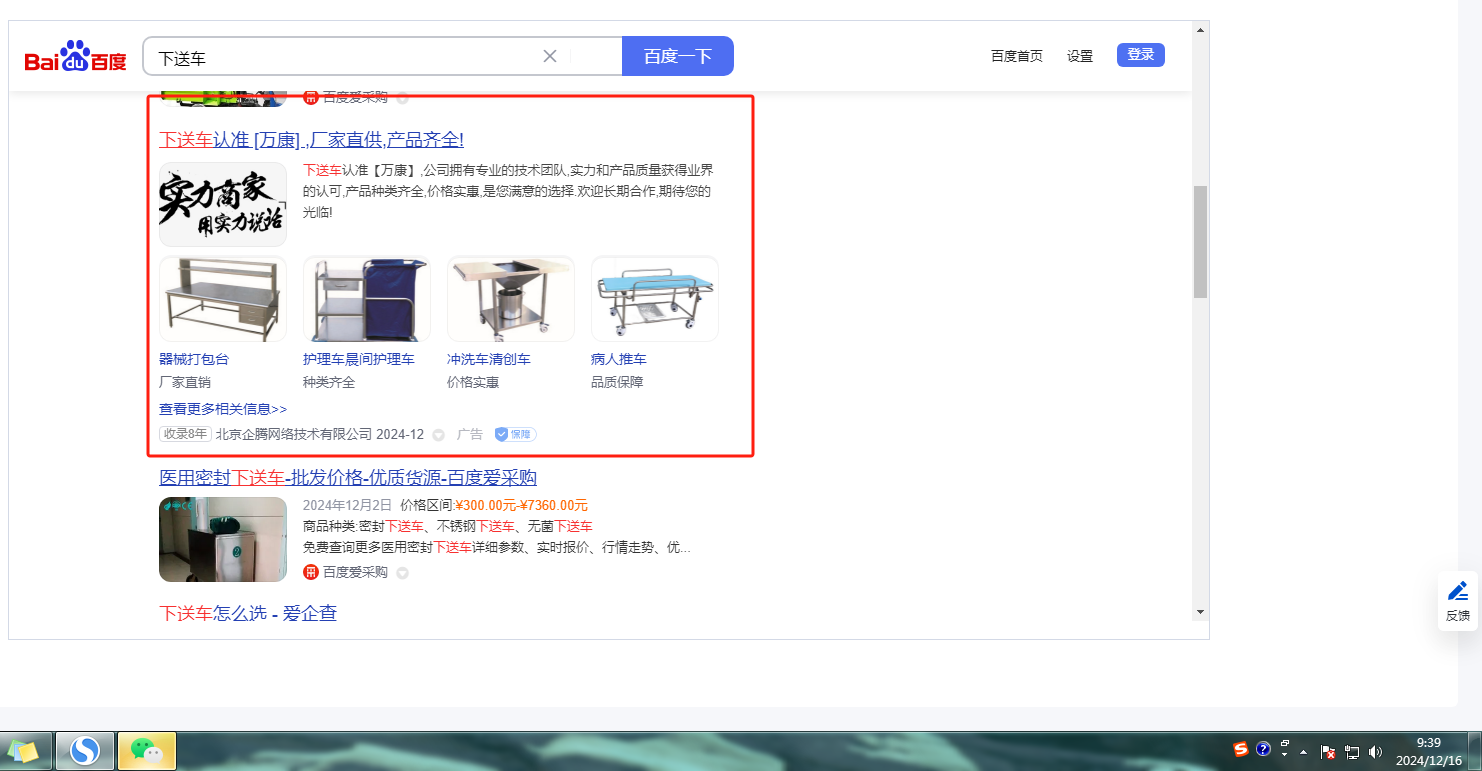Click the page's vertical scrollbar thumb
Viewport: 1482px width, 771px height.
(1200, 241)
